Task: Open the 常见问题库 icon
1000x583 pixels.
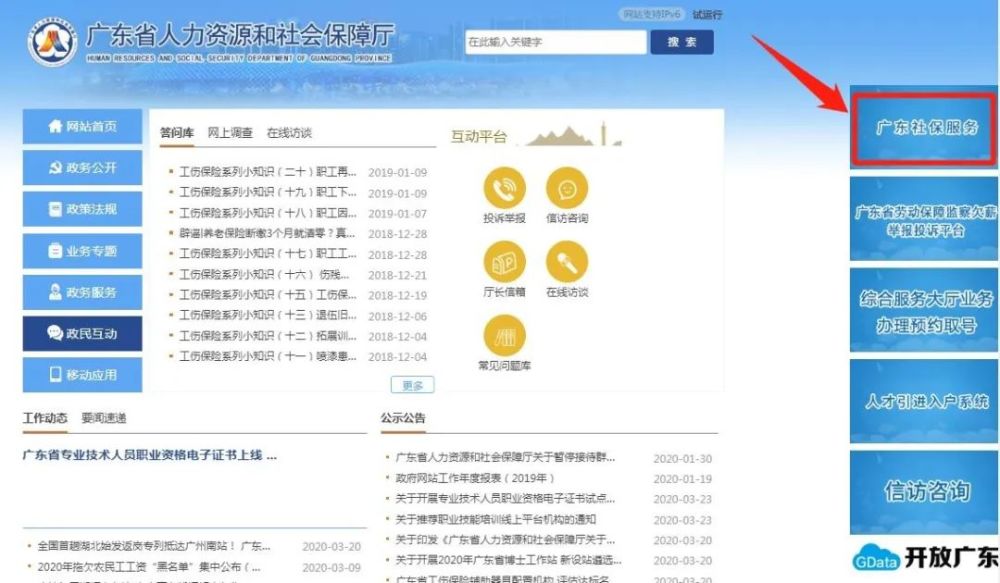Action: (x=504, y=336)
